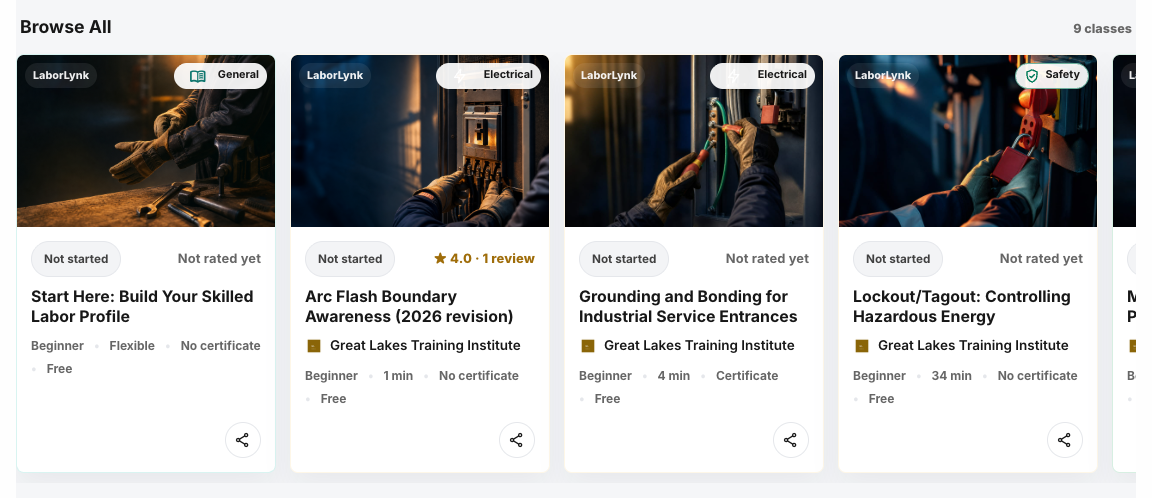
Task: Click the Electrical badge on Arc Flash card
Action: [x=489, y=76]
